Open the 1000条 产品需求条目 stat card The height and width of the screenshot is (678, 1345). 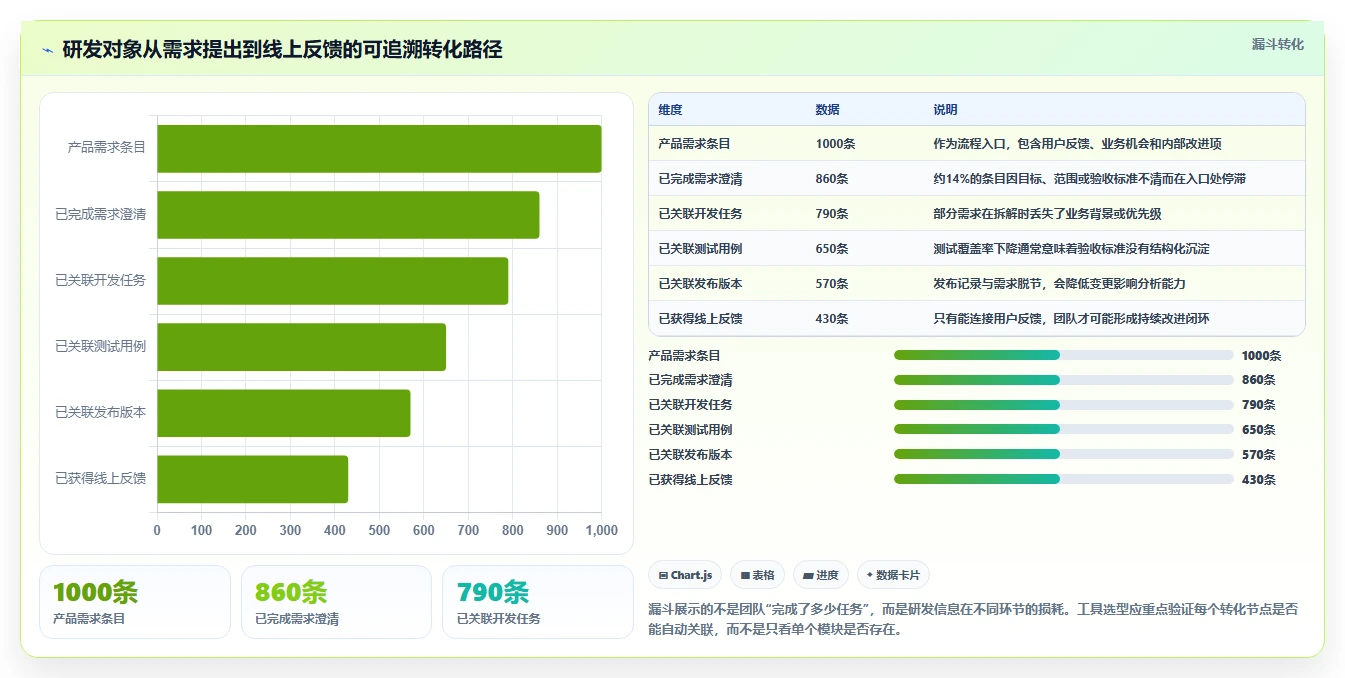(135, 602)
